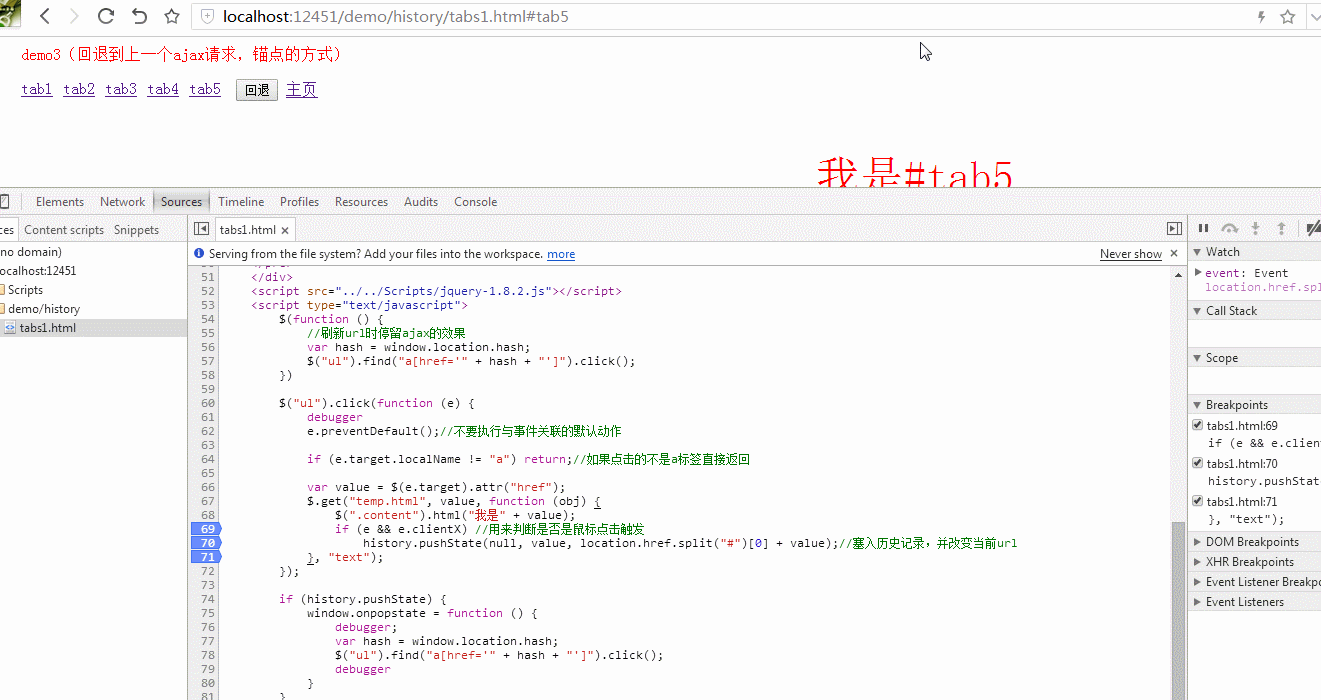The image size is (1321, 700).
Task: Click the 回退 button
Action: [257, 90]
